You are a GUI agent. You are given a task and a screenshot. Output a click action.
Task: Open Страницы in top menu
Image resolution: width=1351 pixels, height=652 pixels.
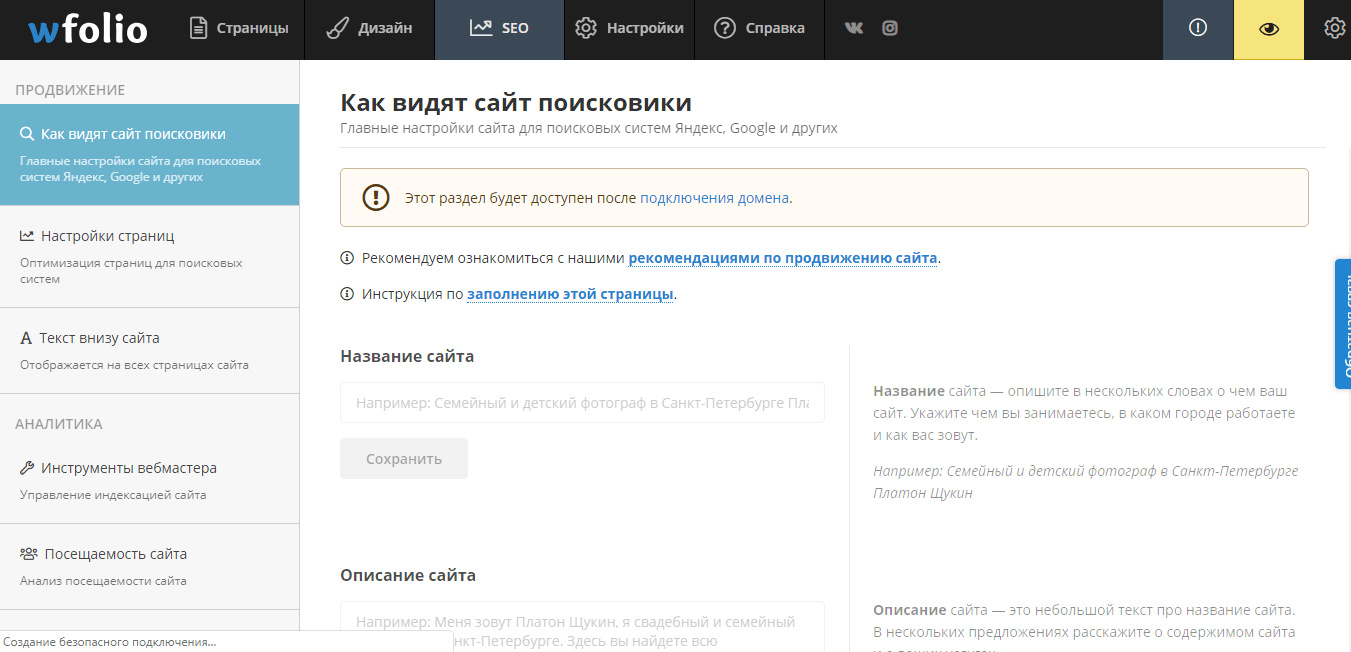point(239,29)
